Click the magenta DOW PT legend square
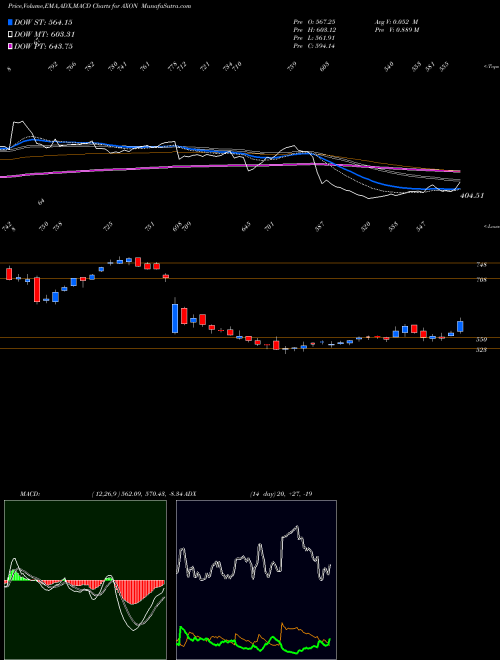The image size is (500, 660). point(10,46)
